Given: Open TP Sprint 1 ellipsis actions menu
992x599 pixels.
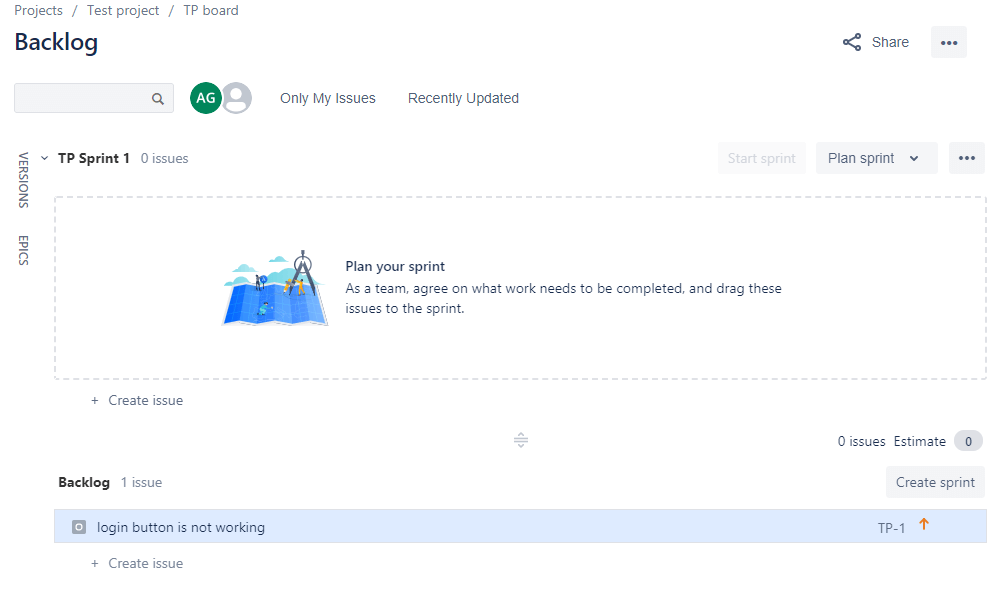Looking at the screenshot, I should pos(966,158).
